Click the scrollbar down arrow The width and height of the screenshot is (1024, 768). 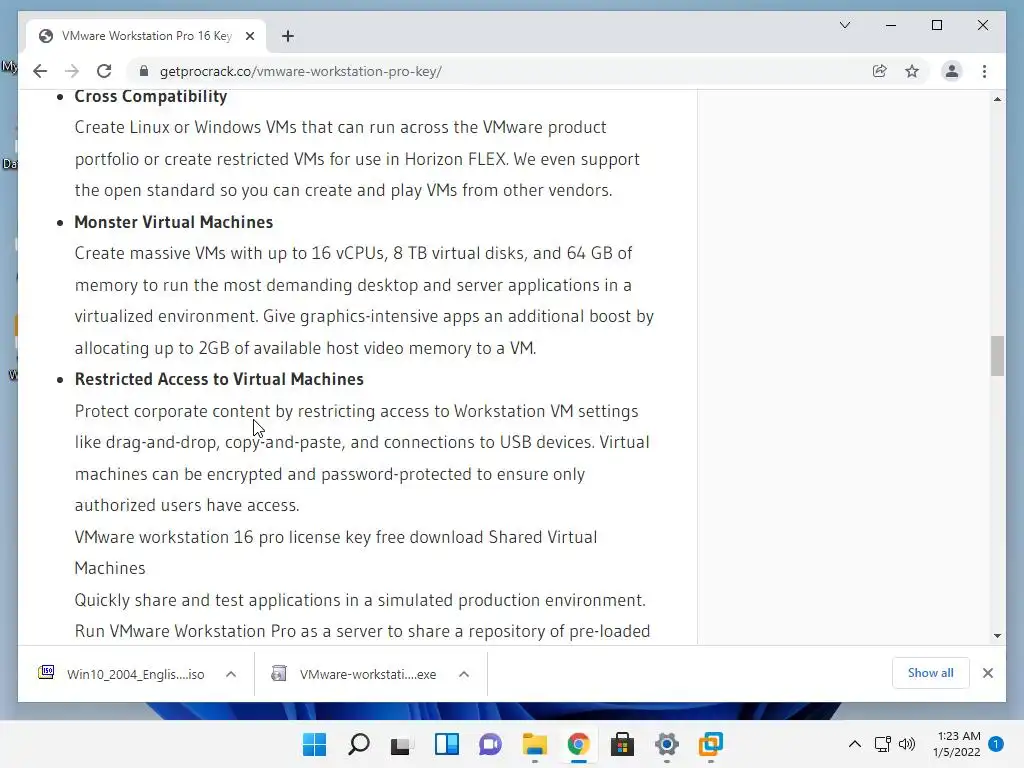[x=997, y=635]
